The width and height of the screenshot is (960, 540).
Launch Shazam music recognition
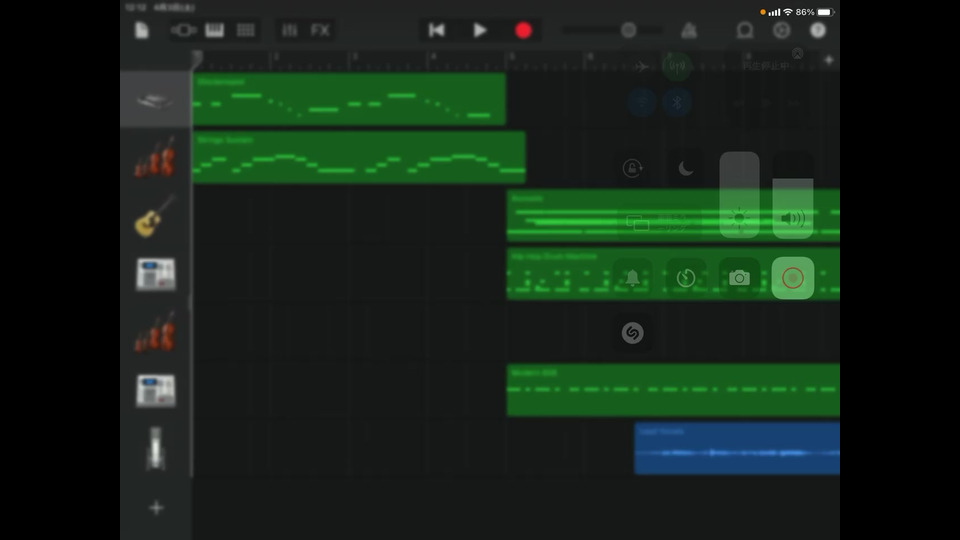[x=632, y=333]
